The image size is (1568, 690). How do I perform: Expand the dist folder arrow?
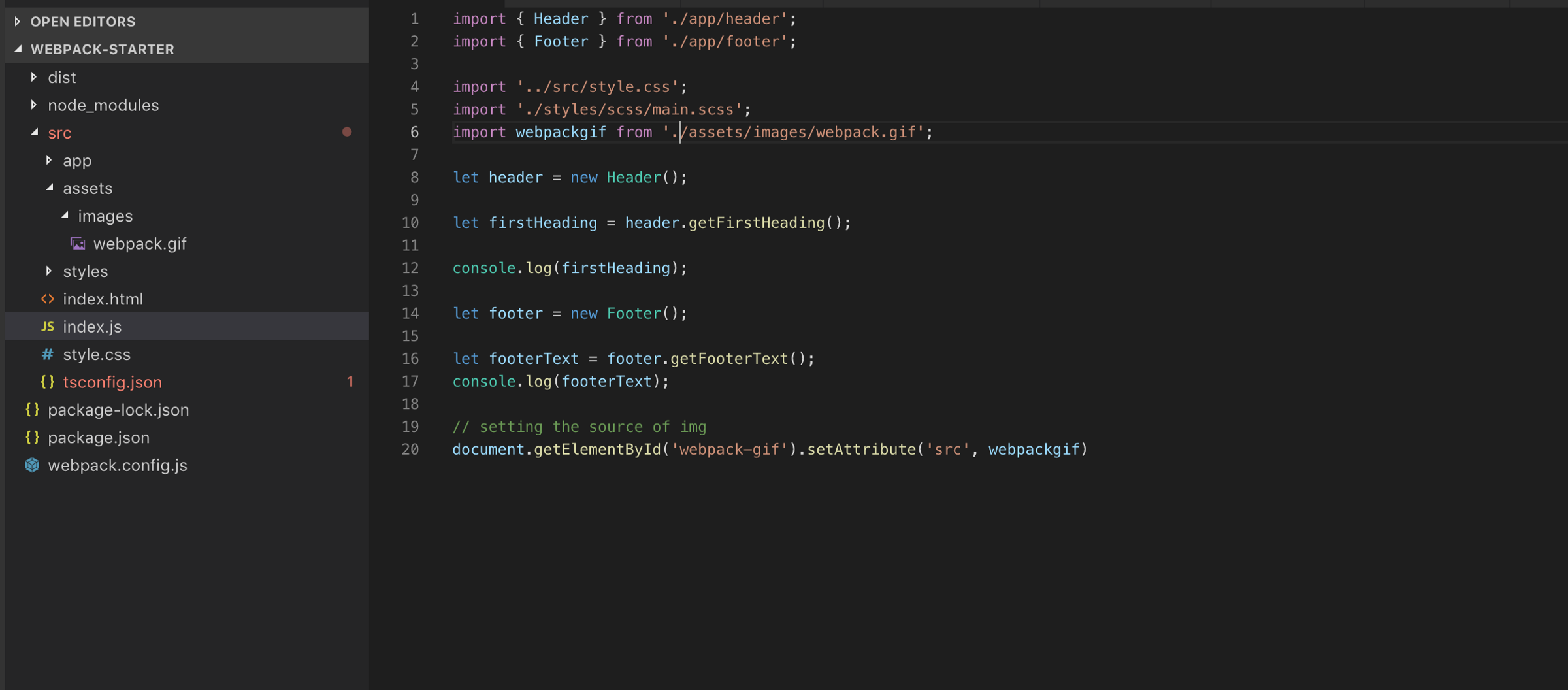tap(34, 77)
